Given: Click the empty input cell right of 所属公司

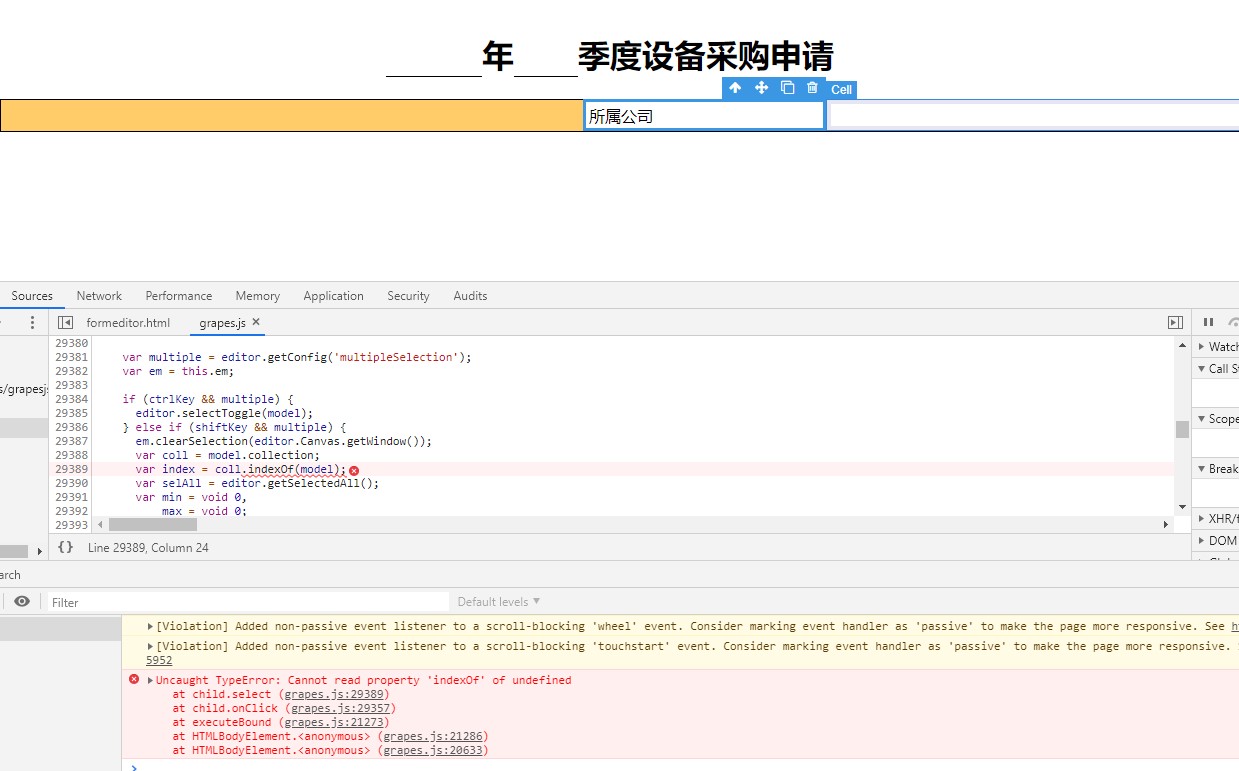Looking at the screenshot, I should pyautogui.click(x=1034, y=116).
